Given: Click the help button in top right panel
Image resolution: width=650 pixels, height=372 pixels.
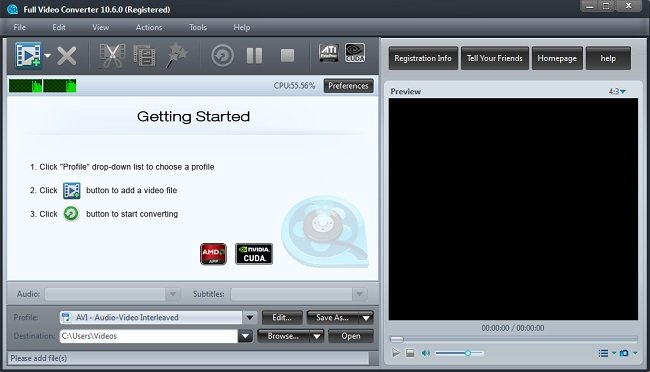Looking at the screenshot, I should 608,58.
